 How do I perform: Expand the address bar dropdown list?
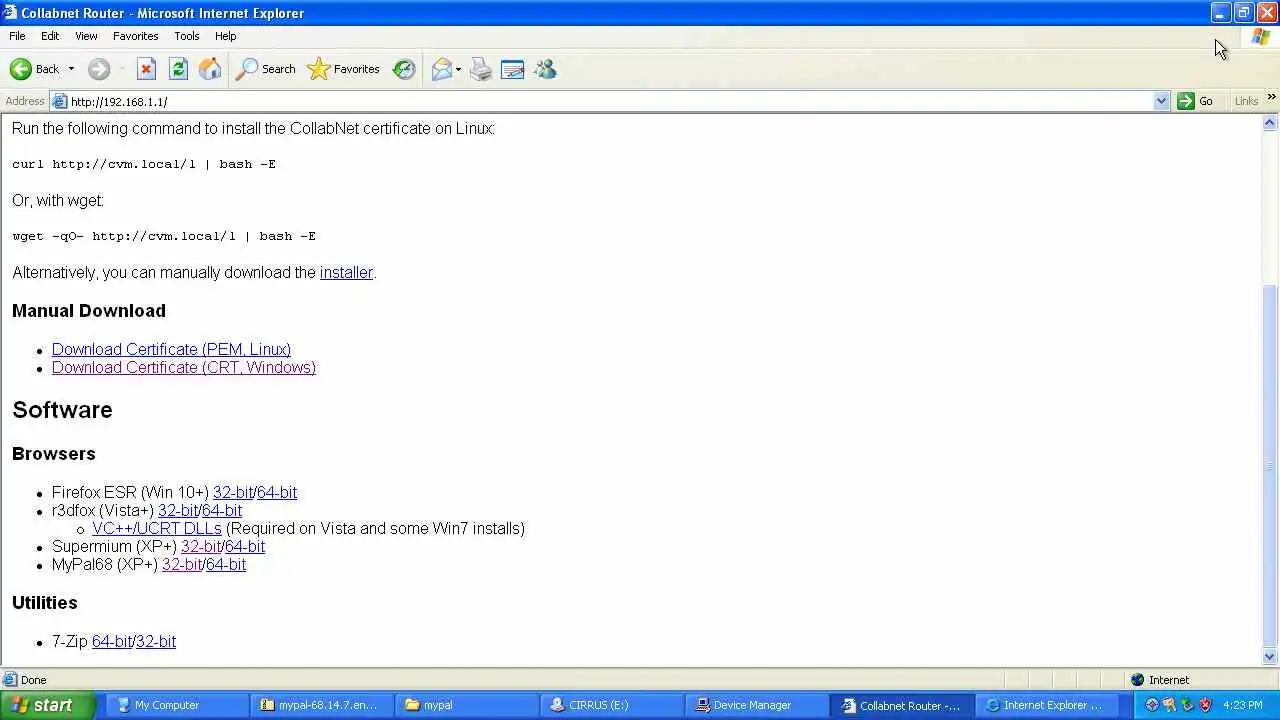[1161, 101]
